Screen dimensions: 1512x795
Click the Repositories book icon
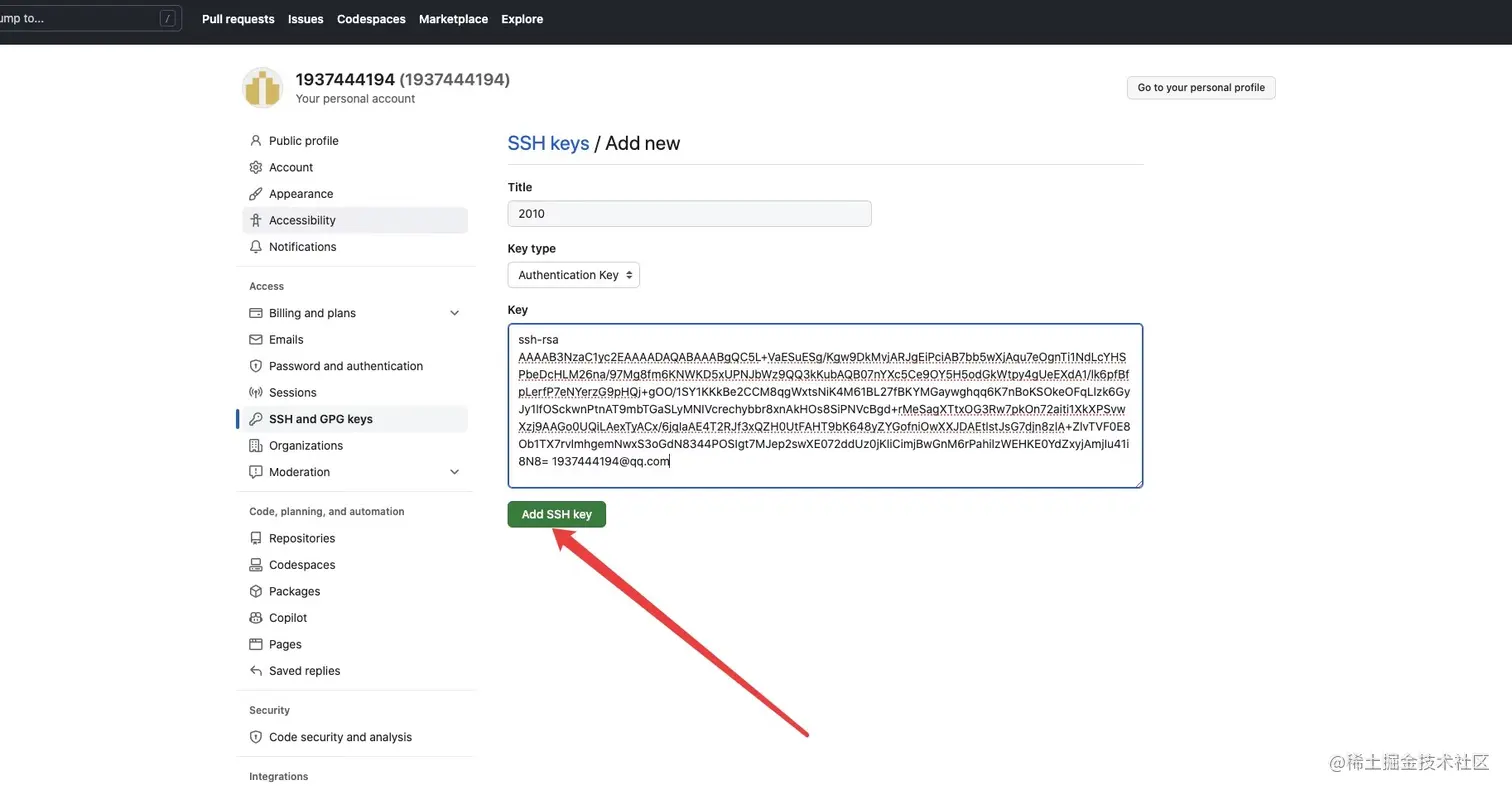(256, 538)
